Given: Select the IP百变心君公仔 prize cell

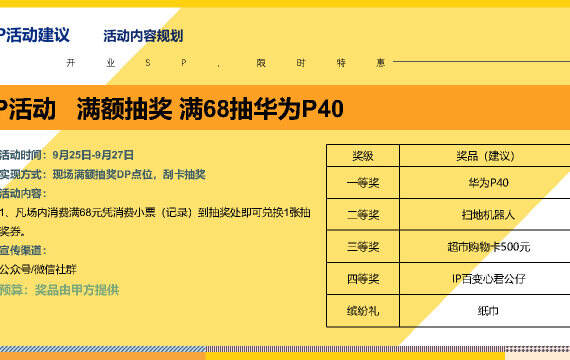Looking at the screenshot, I should (485, 279).
